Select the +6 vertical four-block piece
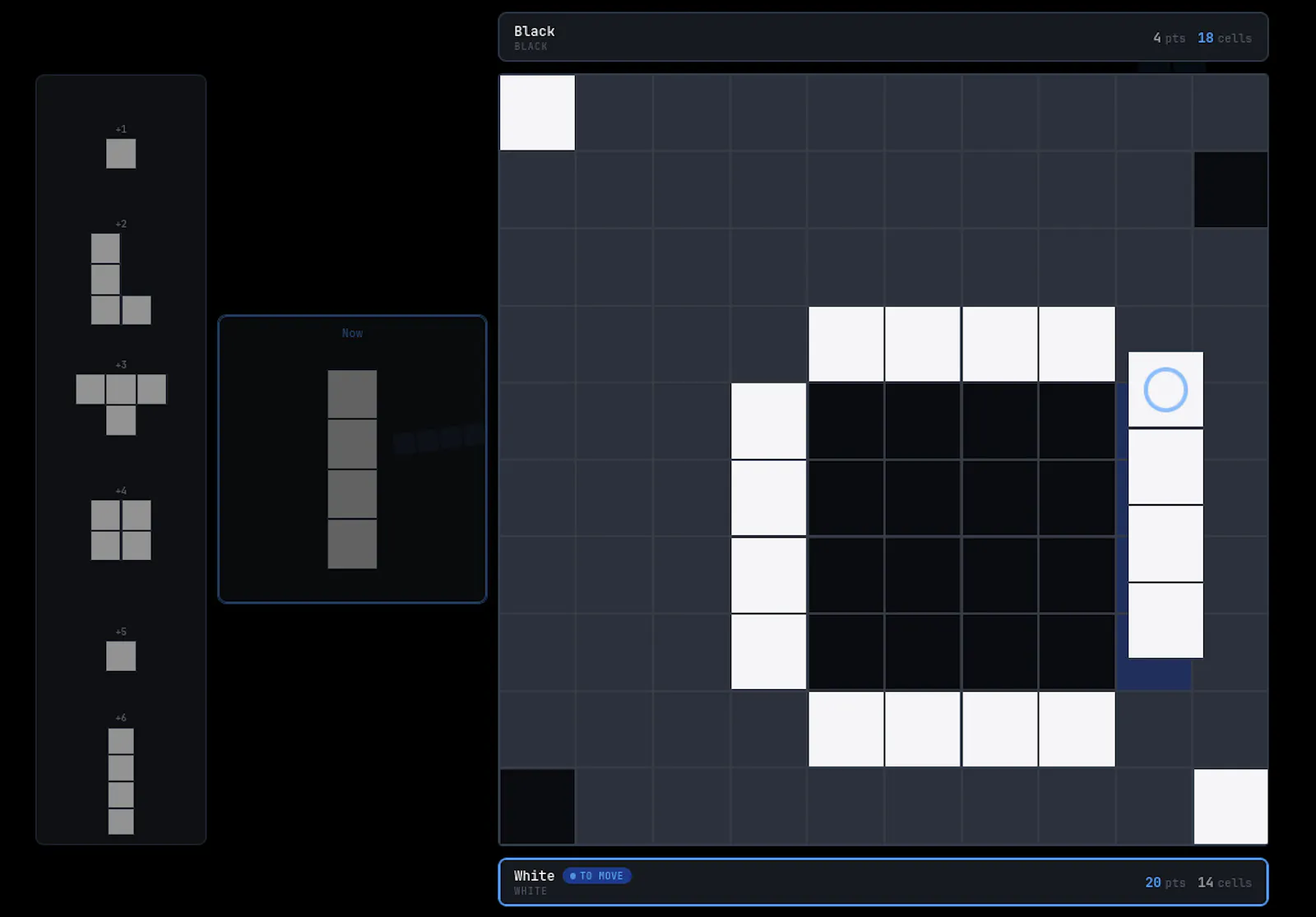Viewport: 1316px width, 917px height. coord(121,781)
